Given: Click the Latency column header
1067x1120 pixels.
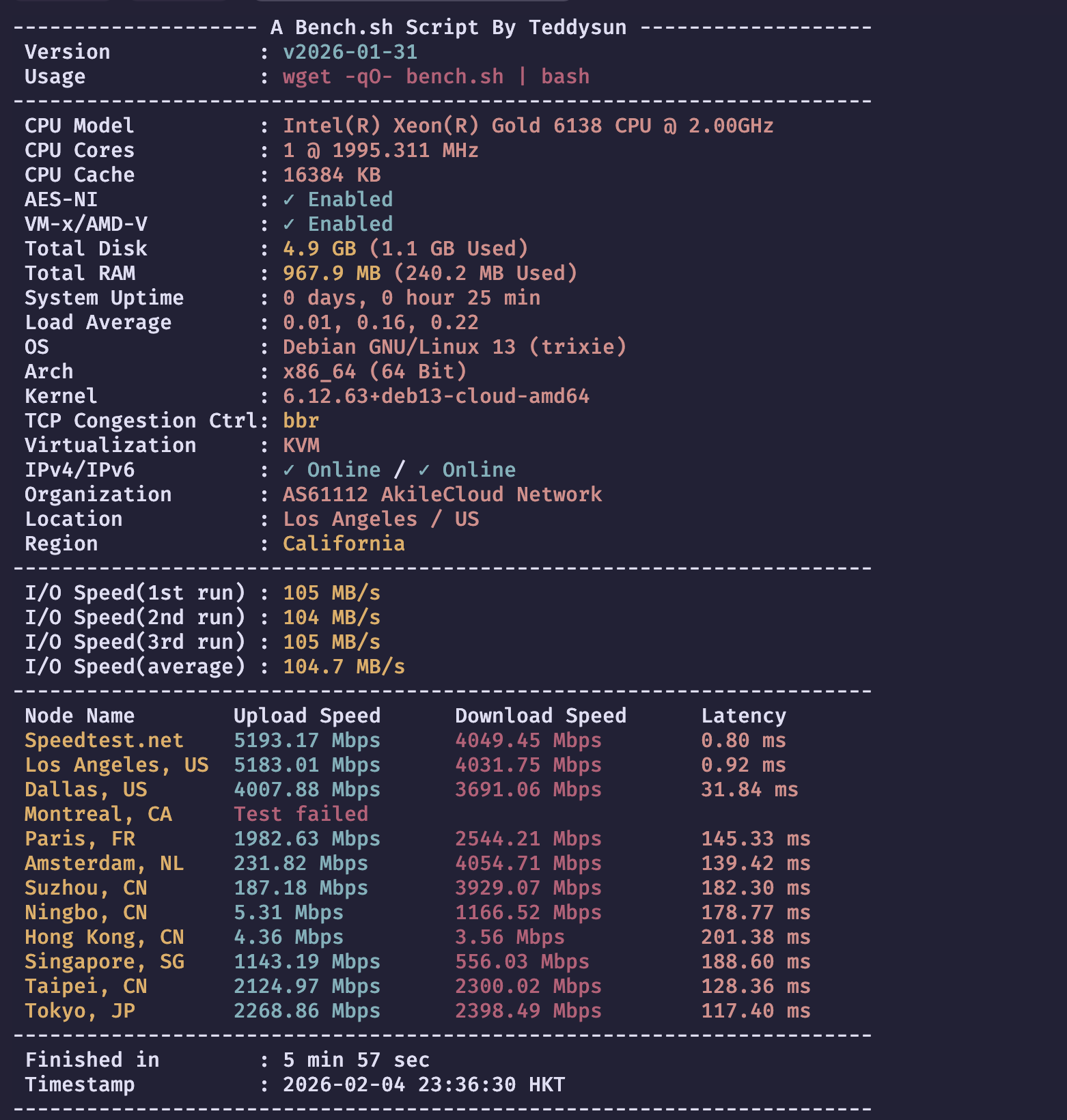Looking at the screenshot, I should coord(744,716).
